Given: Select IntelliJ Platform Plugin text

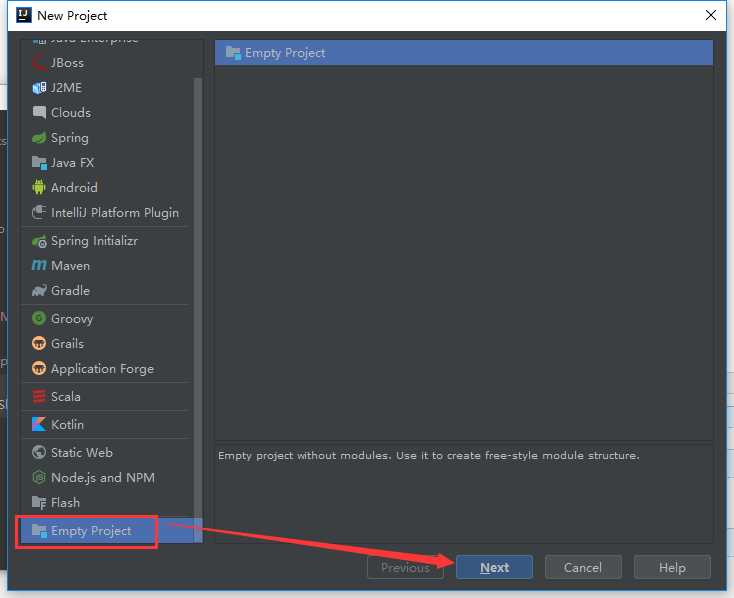Looking at the screenshot, I should [115, 213].
